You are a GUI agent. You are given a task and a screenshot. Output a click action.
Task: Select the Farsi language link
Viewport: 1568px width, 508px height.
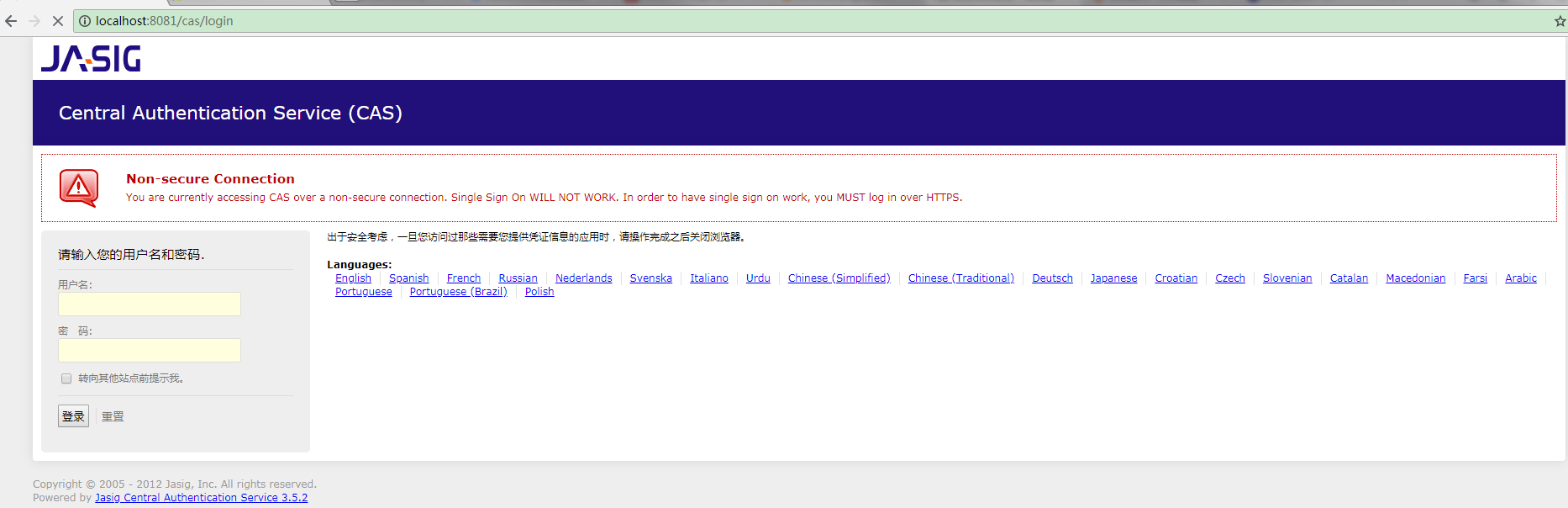coord(1476,278)
